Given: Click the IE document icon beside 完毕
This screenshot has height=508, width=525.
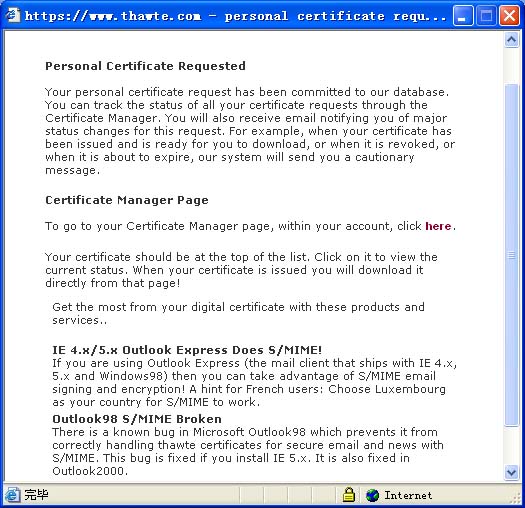Looking at the screenshot, I should click(x=12, y=495).
